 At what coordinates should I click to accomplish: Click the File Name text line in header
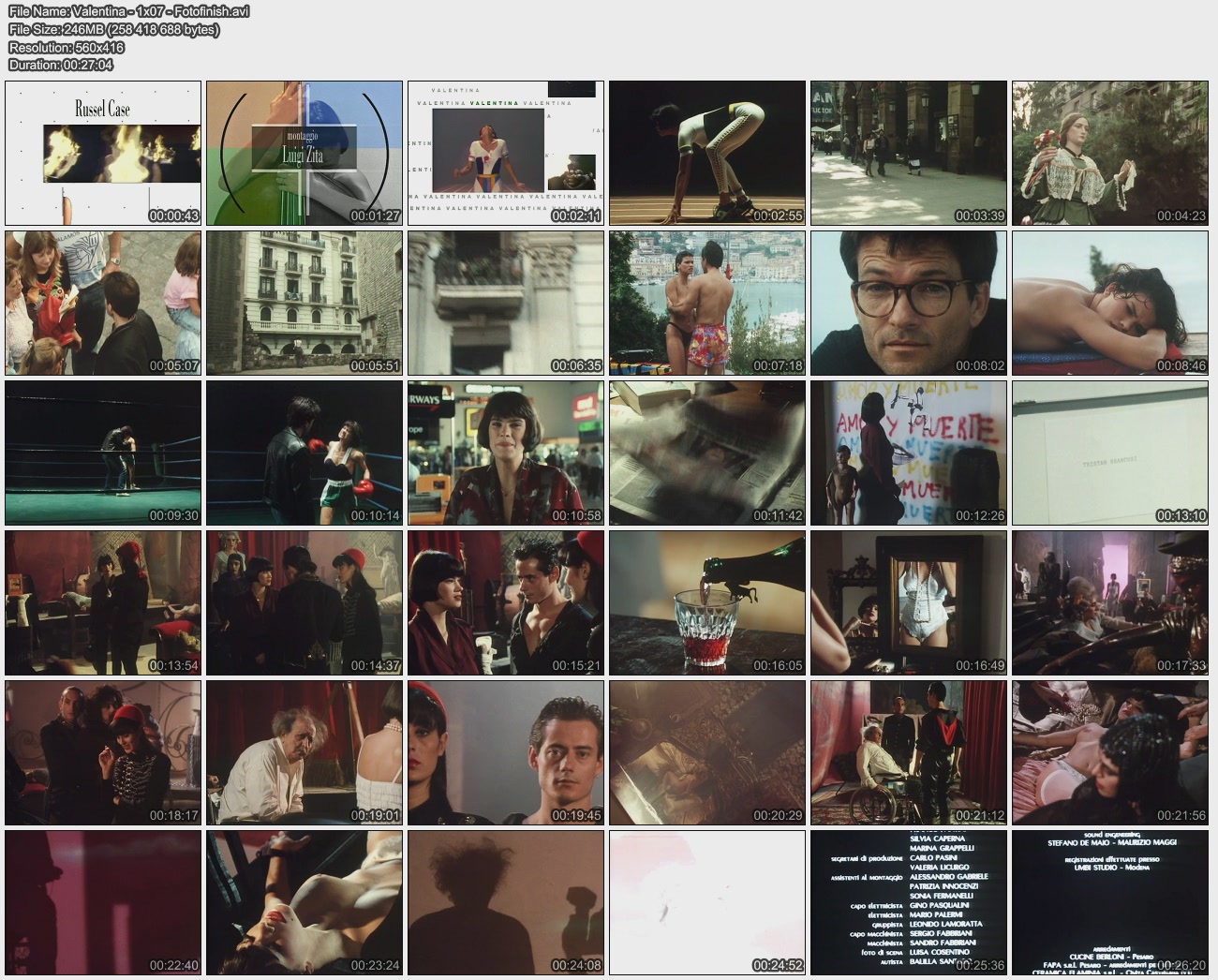pyautogui.click(x=128, y=11)
